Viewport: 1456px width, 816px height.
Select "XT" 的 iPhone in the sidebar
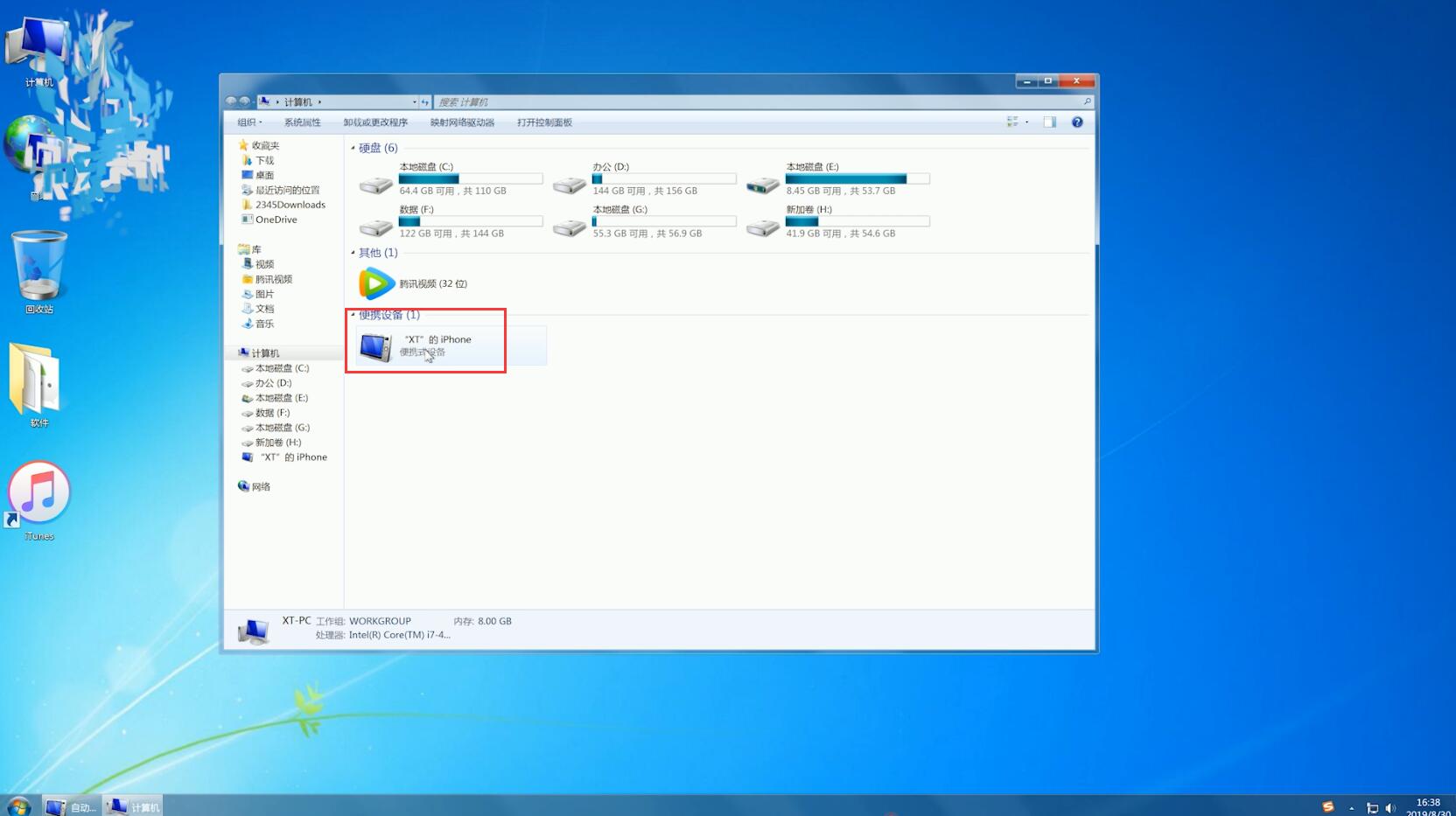click(293, 457)
